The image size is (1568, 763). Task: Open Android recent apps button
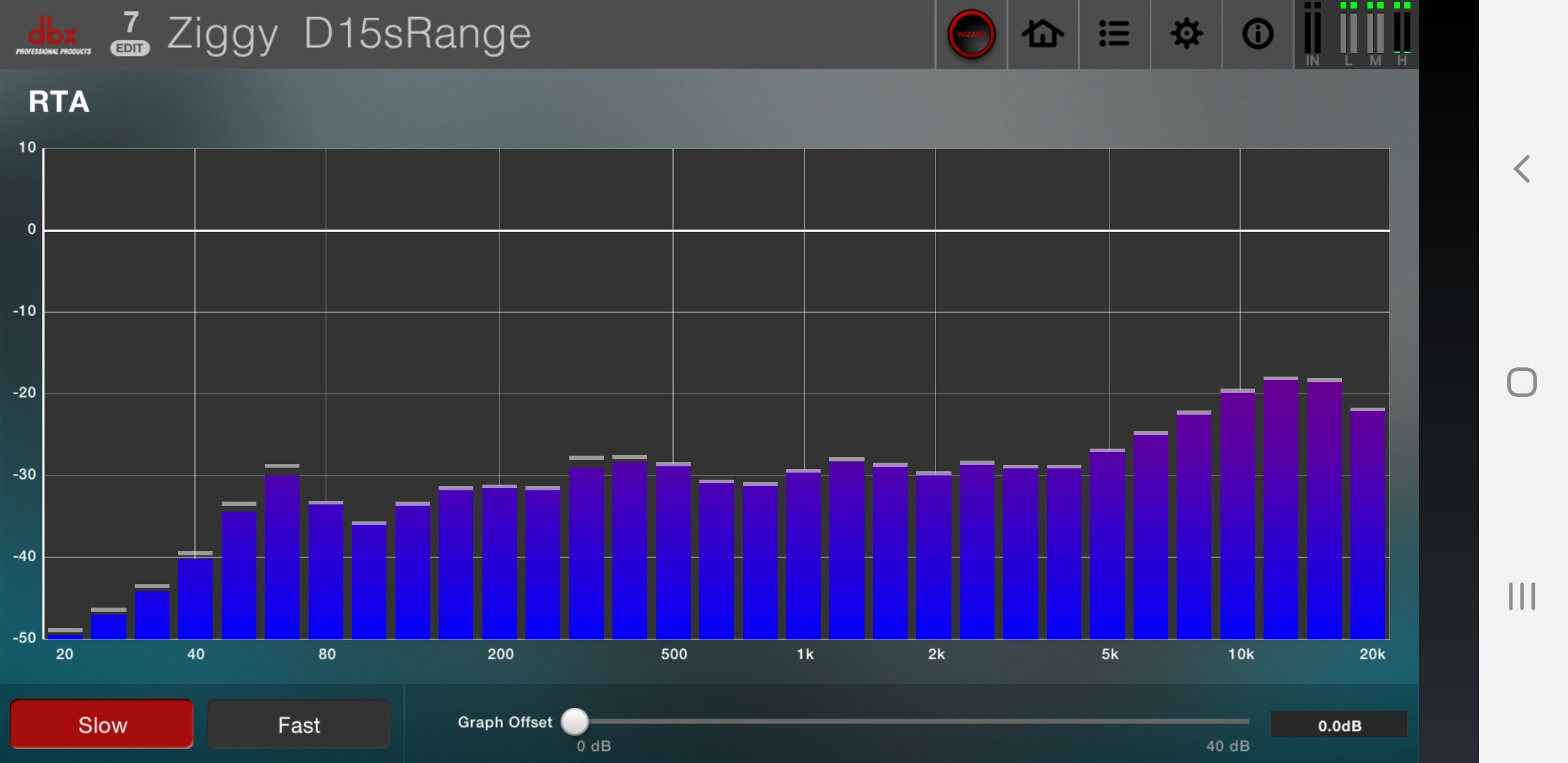pyautogui.click(x=1521, y=596)
